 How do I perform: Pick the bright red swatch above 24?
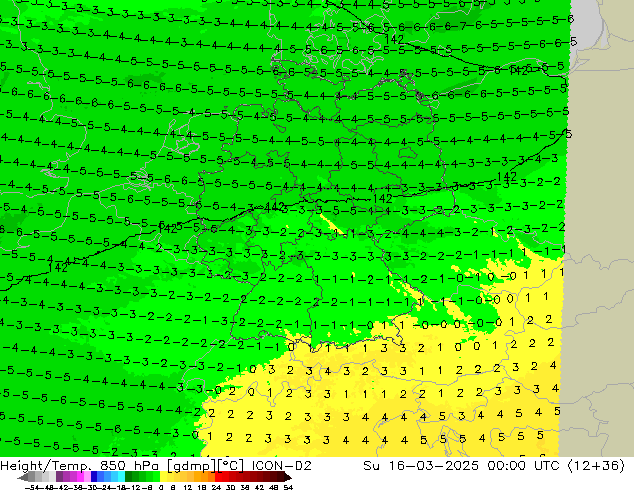(218, 477)
